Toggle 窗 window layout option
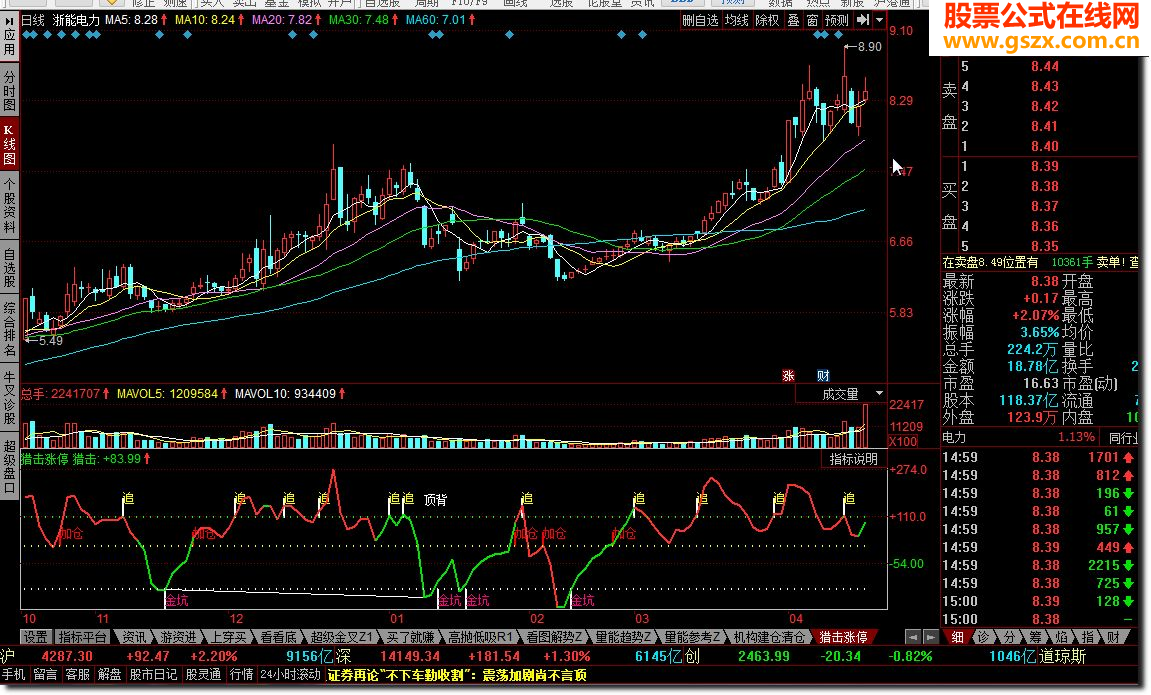The width and height of the screenshot is (1151, 695). [x=813, y=21]
